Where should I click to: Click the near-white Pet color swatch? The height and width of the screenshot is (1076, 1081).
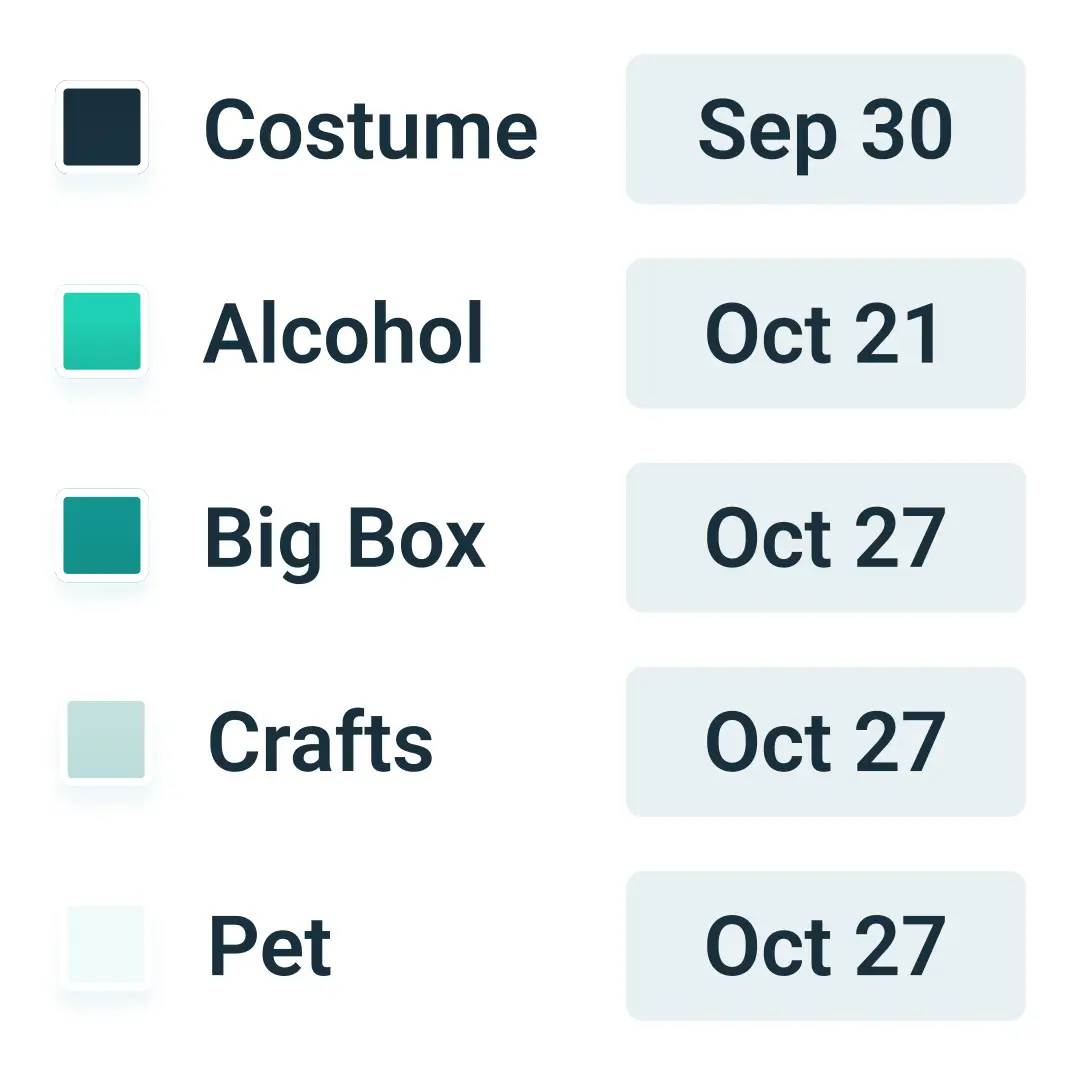coord(106,944)
